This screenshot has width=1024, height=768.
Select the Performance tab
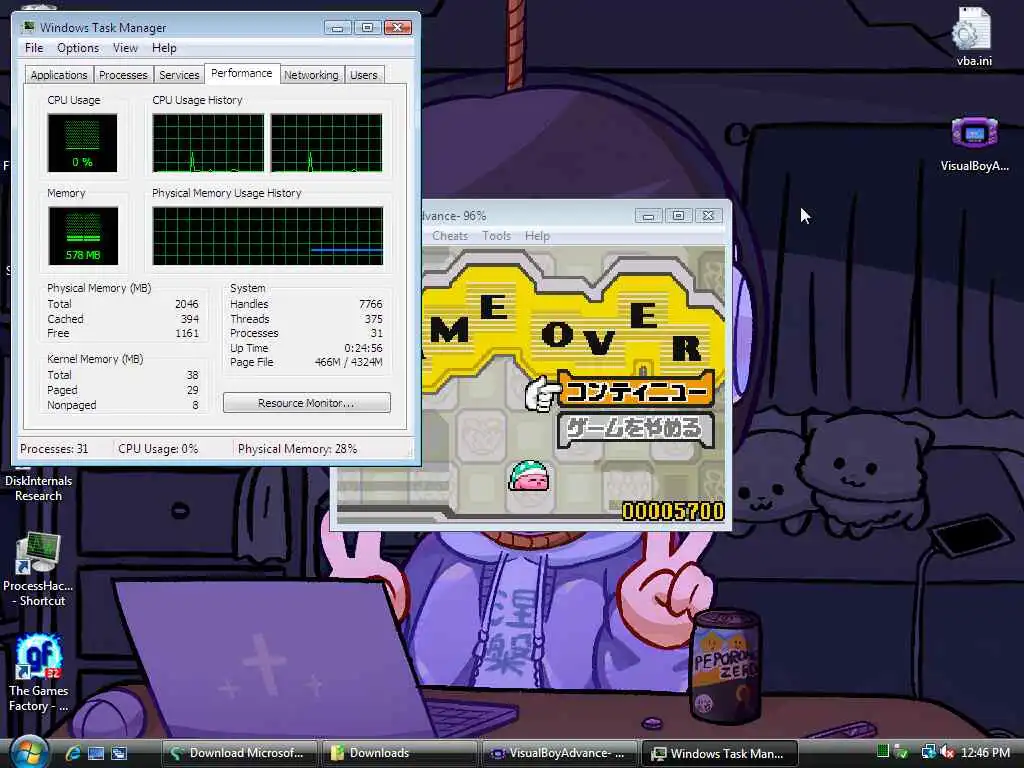[242, 73]
